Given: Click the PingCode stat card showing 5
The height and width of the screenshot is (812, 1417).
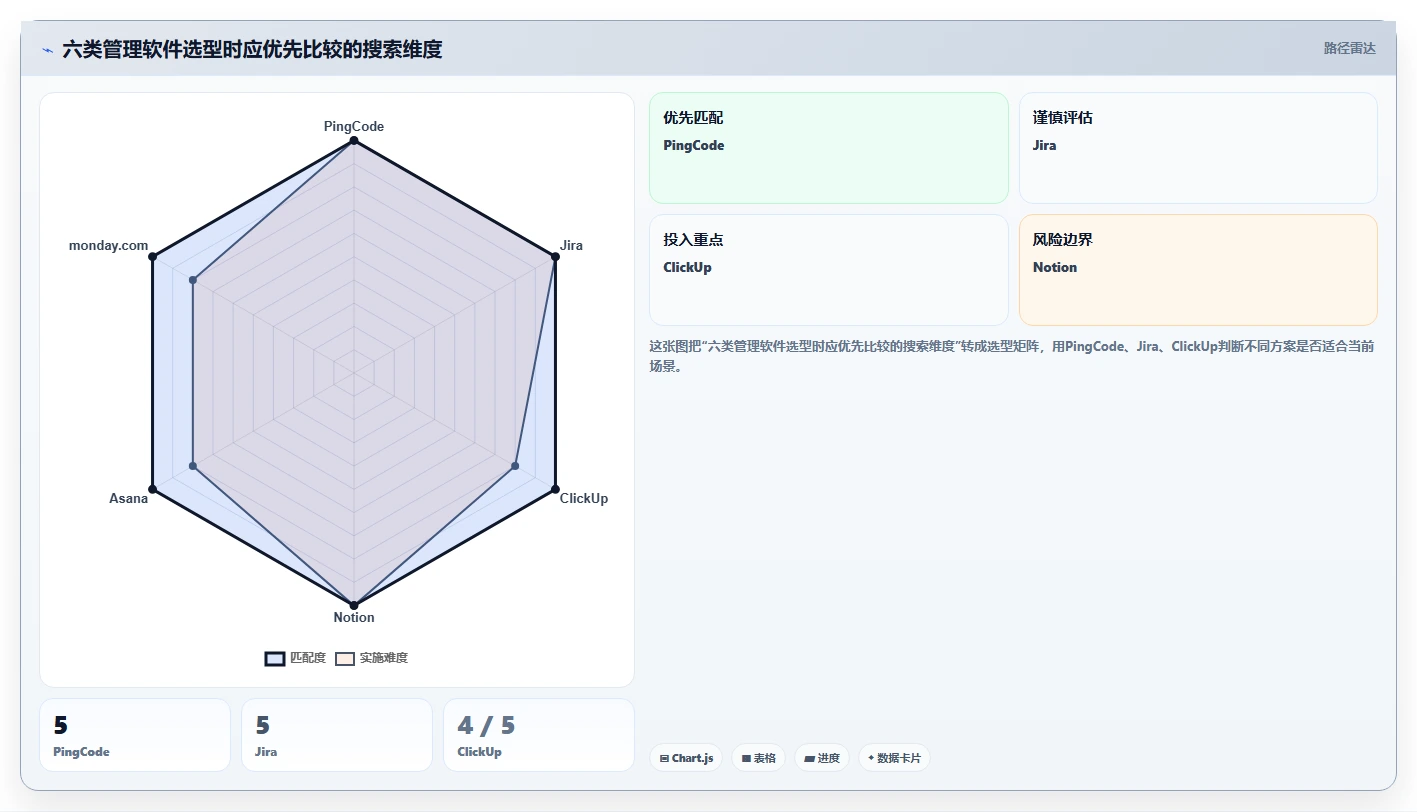Looking at the screenshot, I should coord(135,735).
